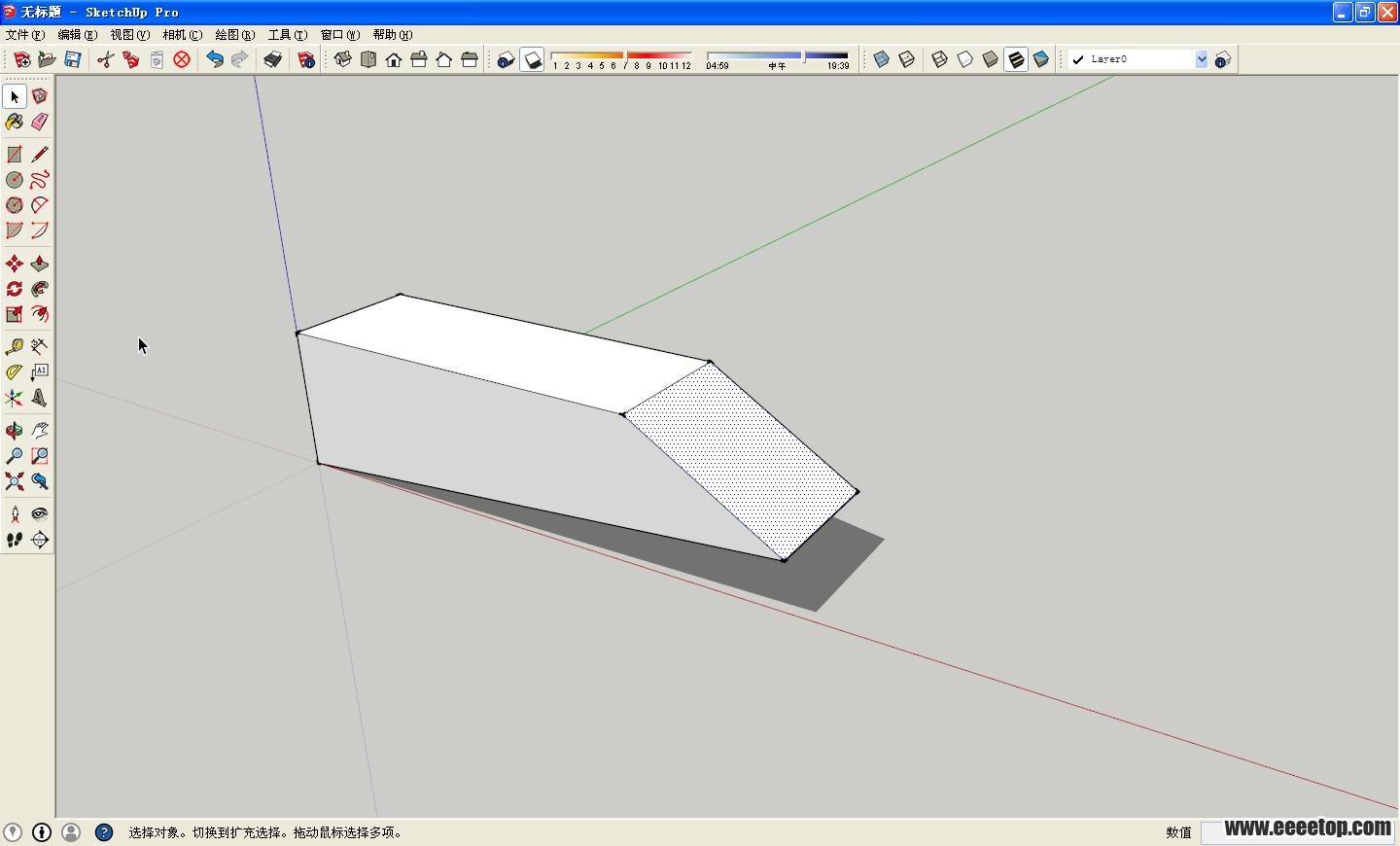Open the Shadow Settings dialog
1400x846 pixels.
coord(506,59)
